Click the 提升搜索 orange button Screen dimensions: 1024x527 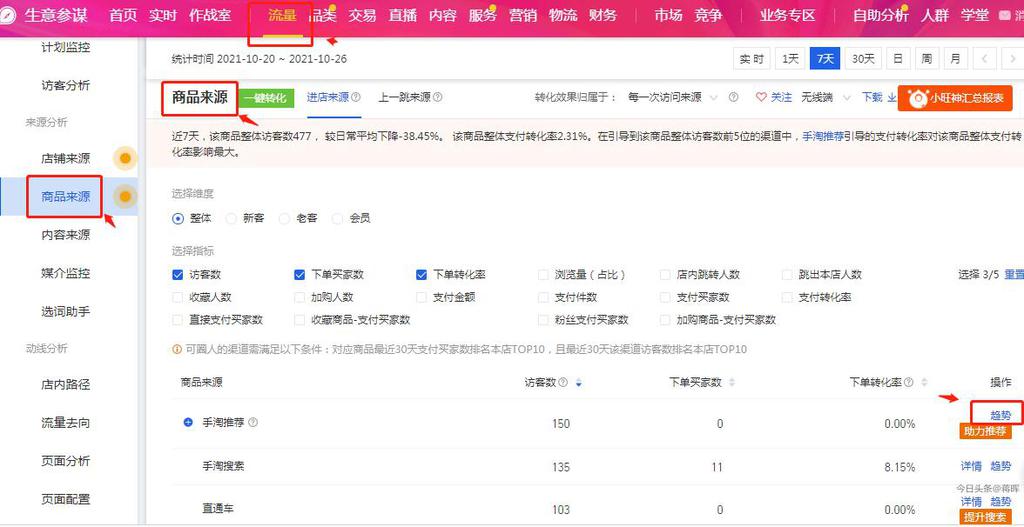click(x=985, y=516)
